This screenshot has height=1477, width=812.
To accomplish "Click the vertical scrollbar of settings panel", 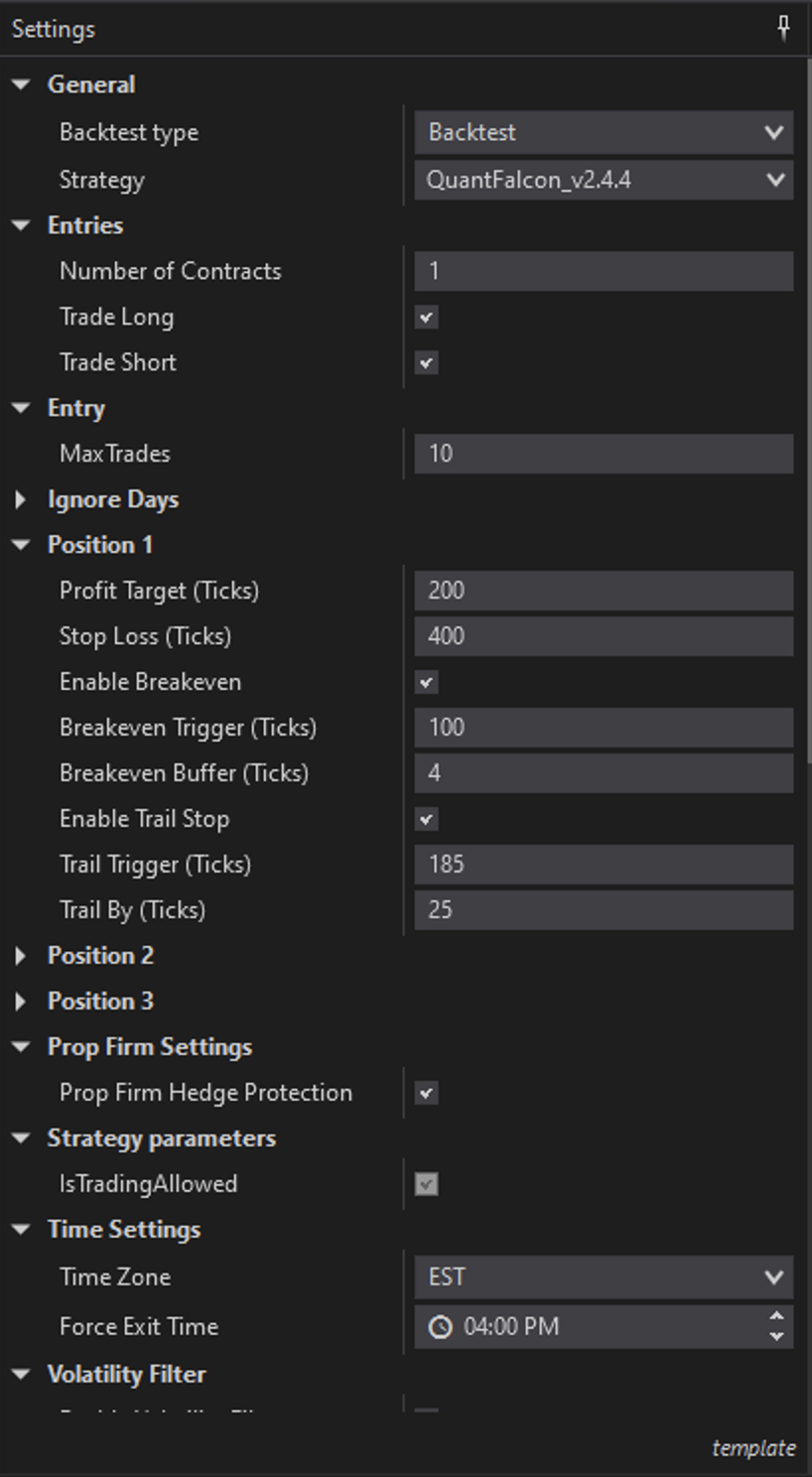I will pyautogui.click(x=808, y=397).
